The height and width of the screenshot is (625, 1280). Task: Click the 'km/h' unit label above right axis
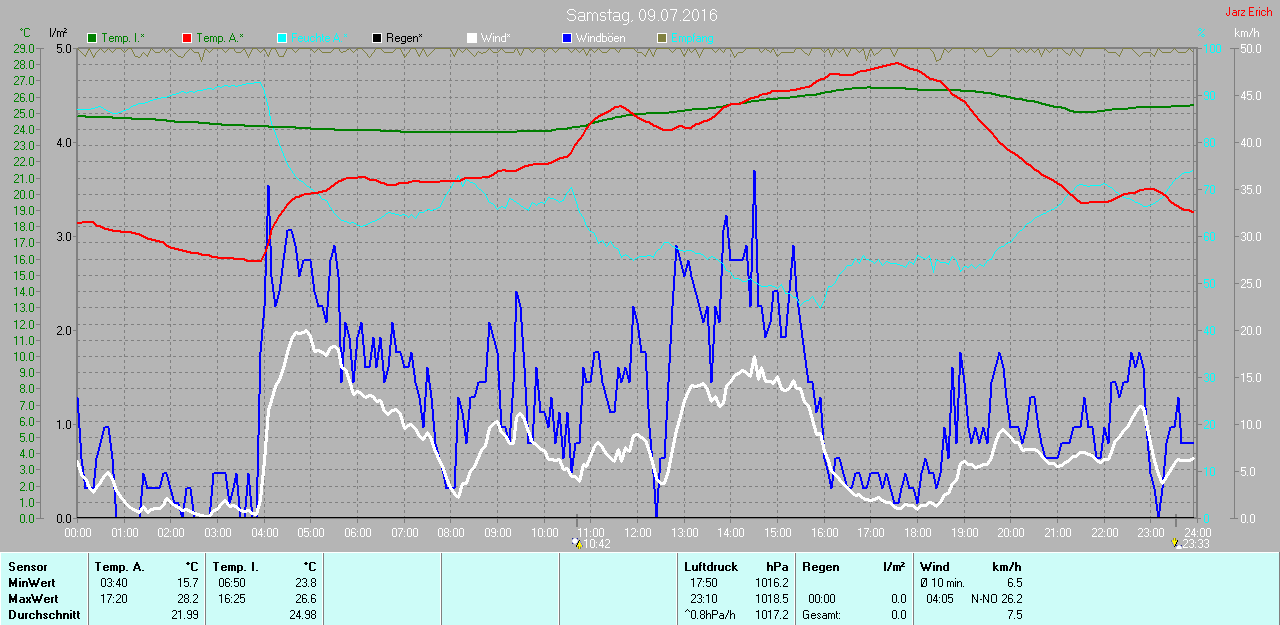coord(1246,33)
